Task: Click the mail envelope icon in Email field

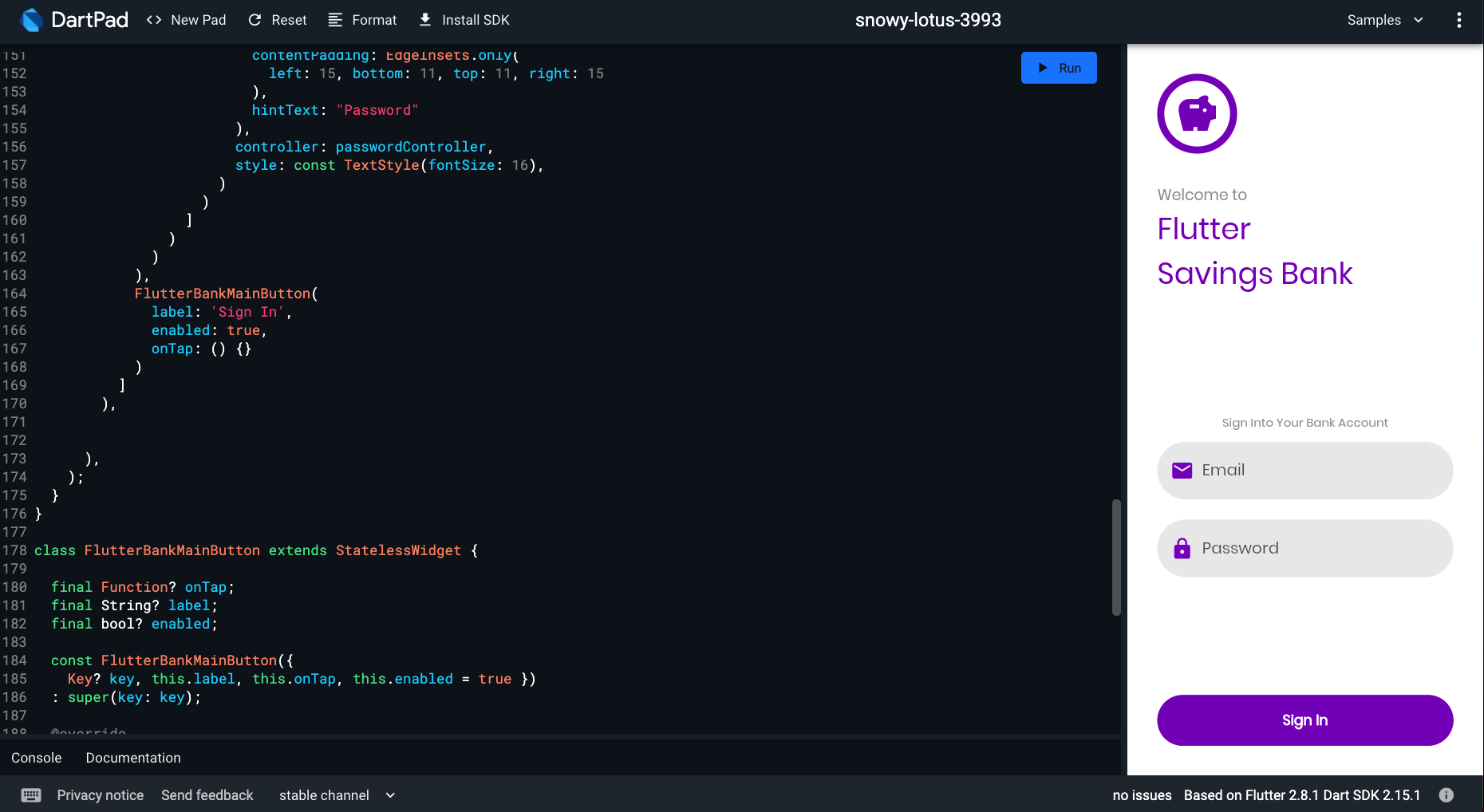Action: click(x=1182, y=471)
